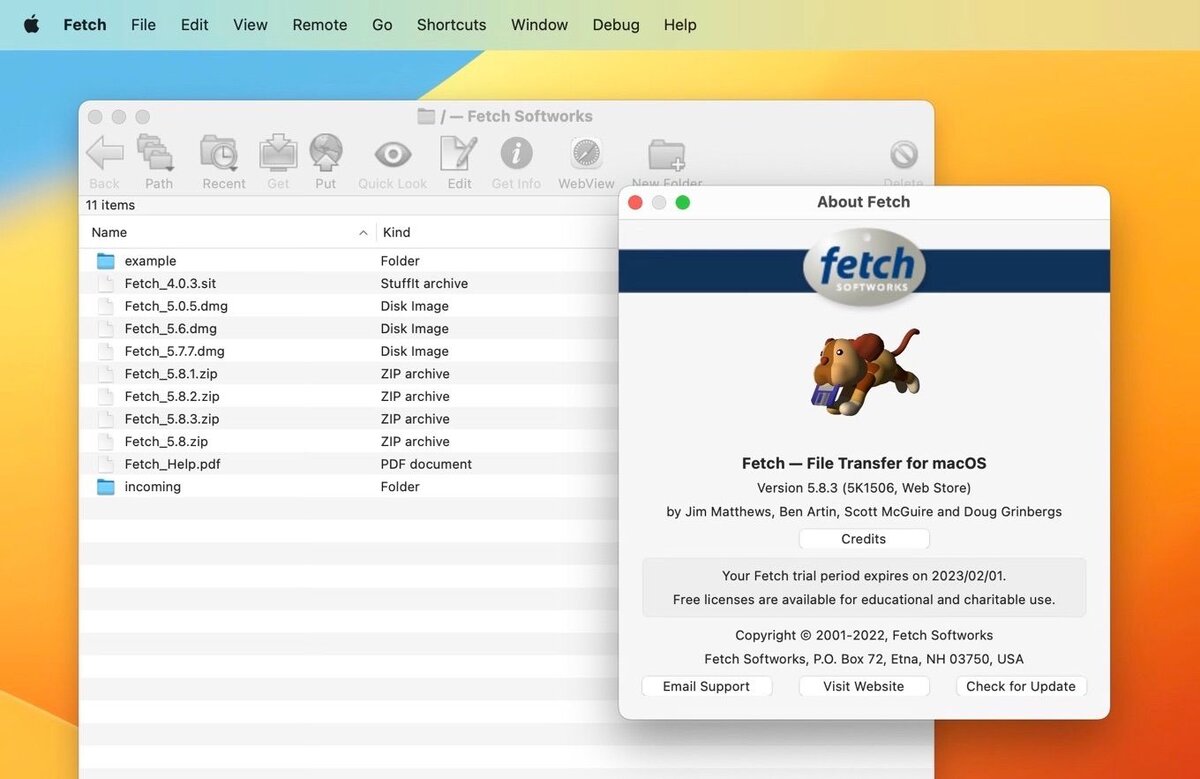Select the Put upload icon
1200x779 pixels.
click(326, 153)
